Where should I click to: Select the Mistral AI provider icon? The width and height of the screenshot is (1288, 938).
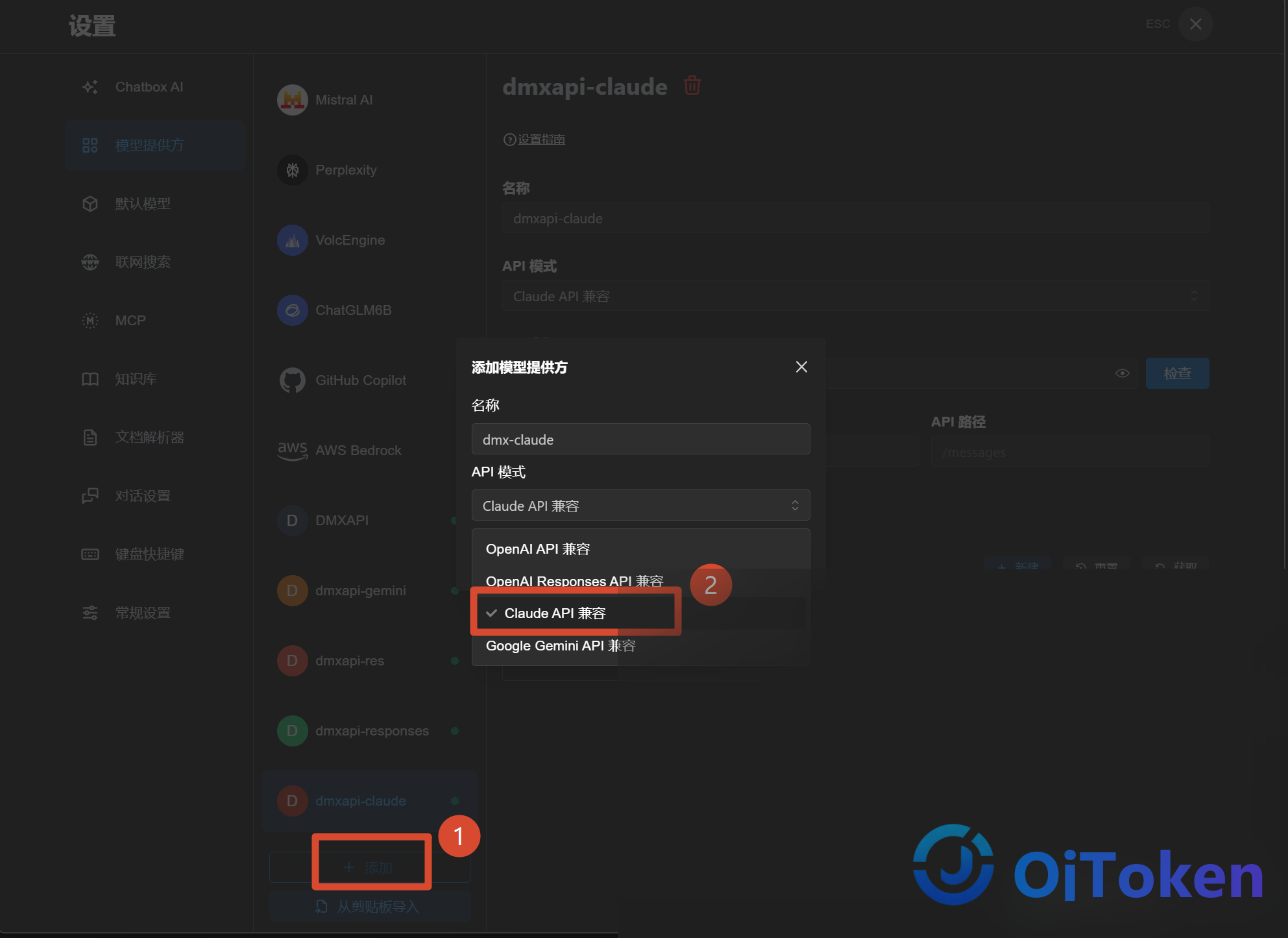point(293,100)
